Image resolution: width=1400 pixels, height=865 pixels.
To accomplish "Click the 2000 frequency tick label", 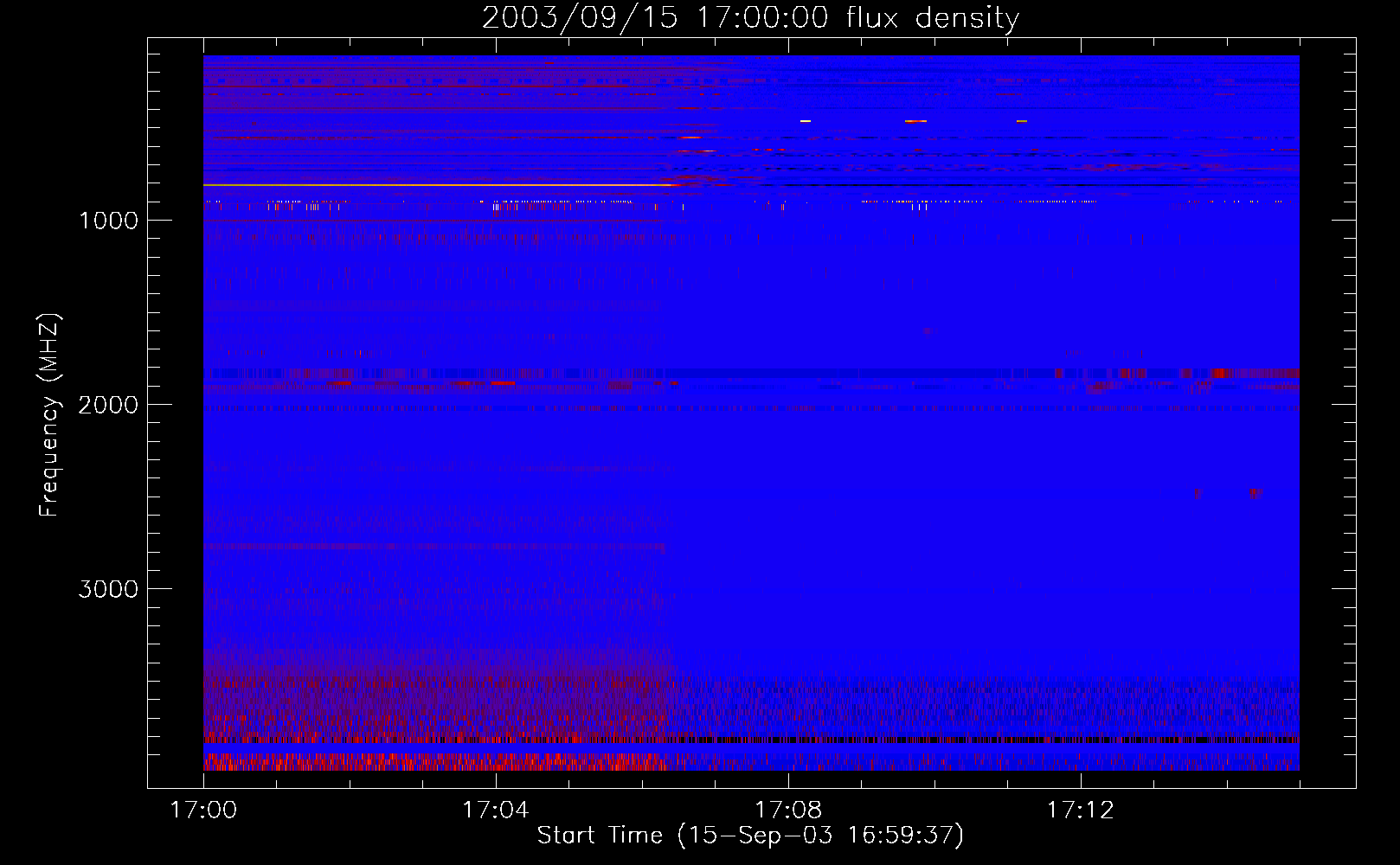I will point(108,405).
